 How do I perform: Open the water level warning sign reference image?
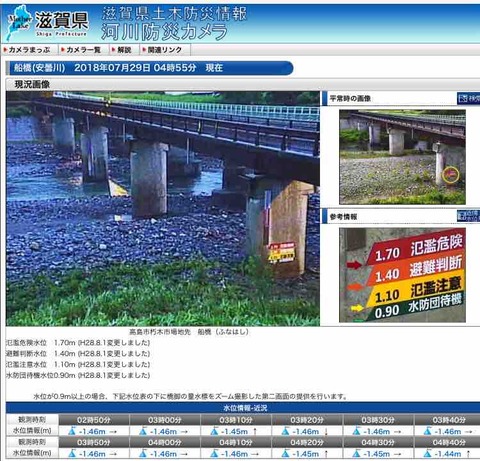point(402,275)
